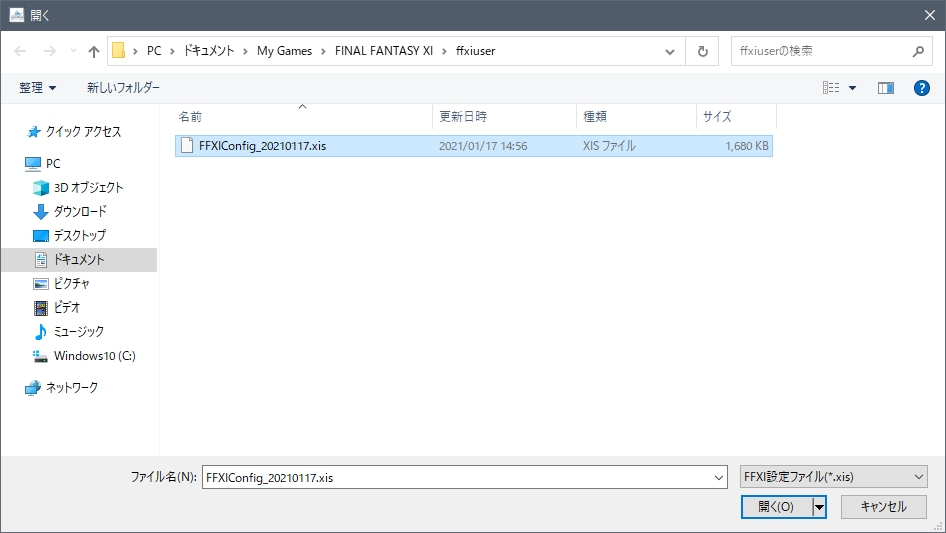Click the folder icon in the address bar

119,51
